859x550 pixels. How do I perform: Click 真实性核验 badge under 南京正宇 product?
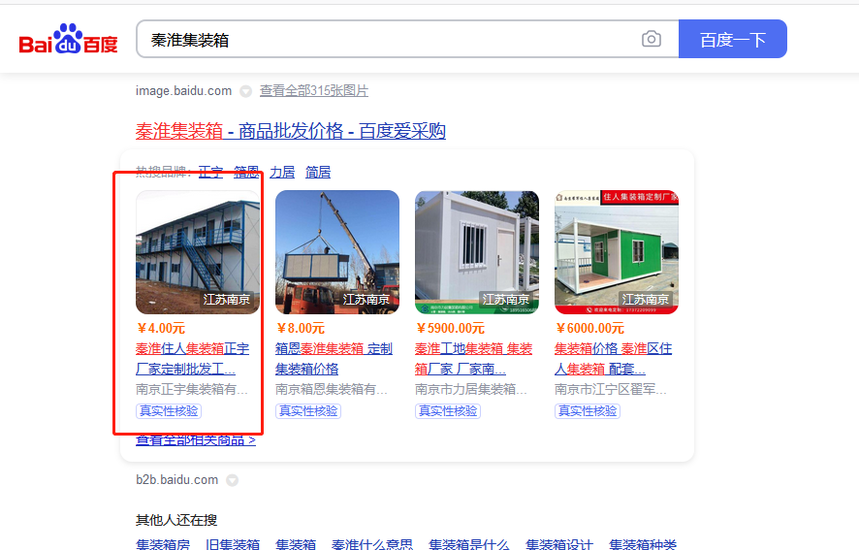tap(169, 411)
